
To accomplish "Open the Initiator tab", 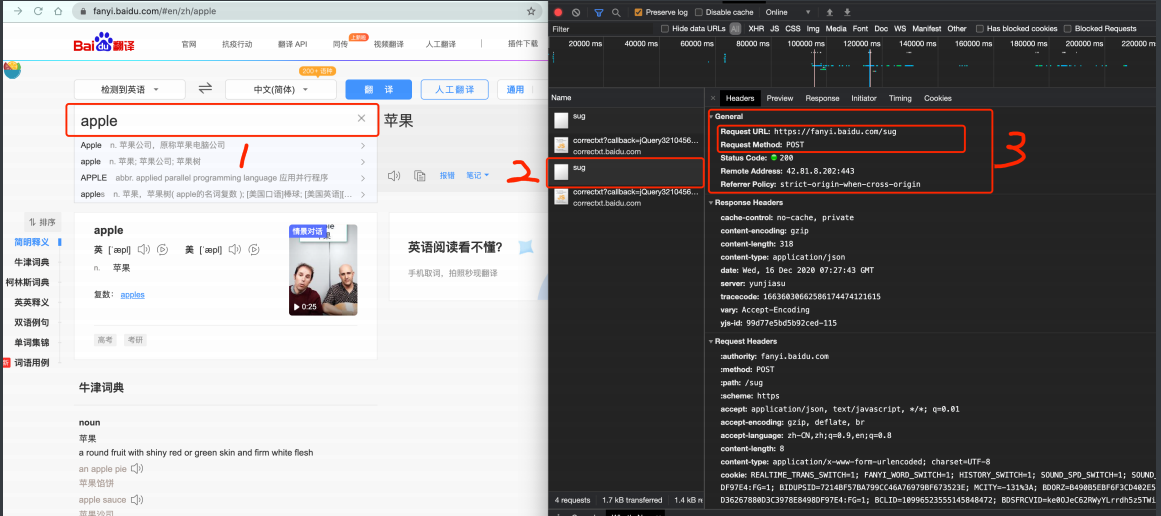I will coord(863,98).
